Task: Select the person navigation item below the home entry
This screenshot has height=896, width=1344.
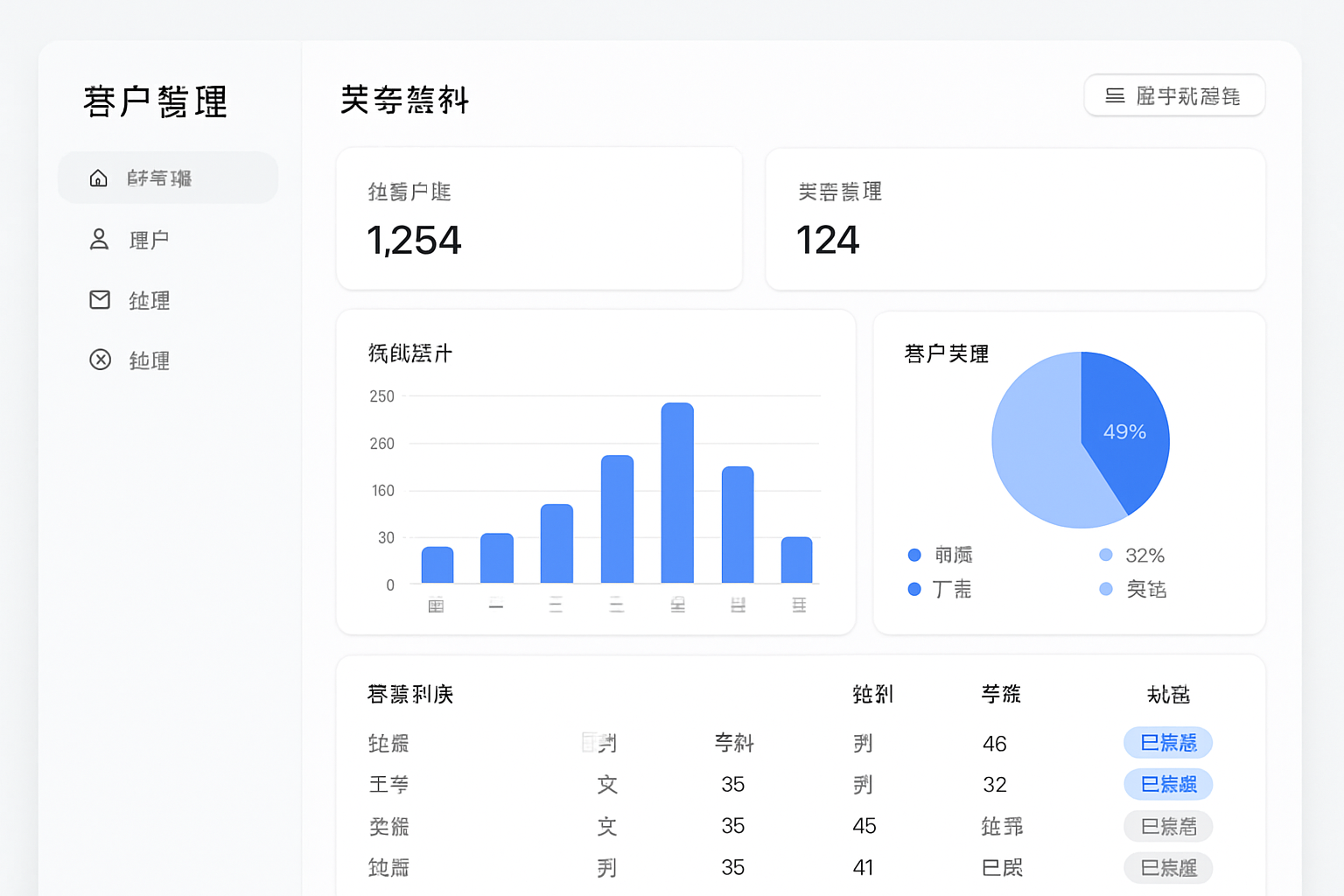Action: [x=149, y=239]
